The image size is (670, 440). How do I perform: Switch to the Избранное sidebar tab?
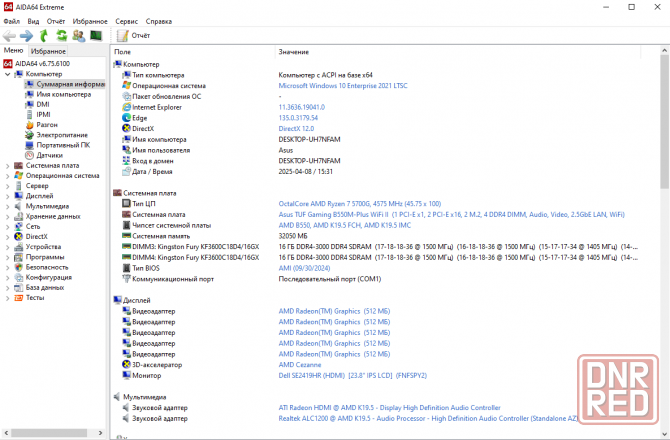[x=48, y=51]
